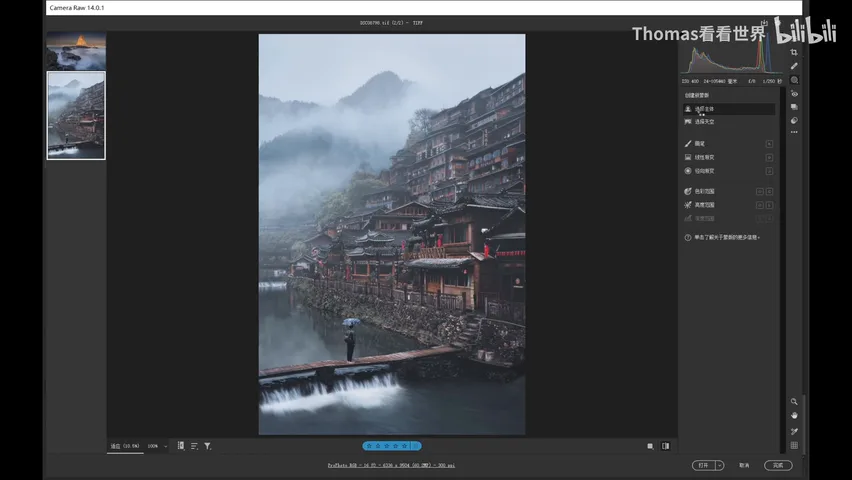Open the filmstrip filter funnel icon
852x480 pixels.
pos(208,446)
